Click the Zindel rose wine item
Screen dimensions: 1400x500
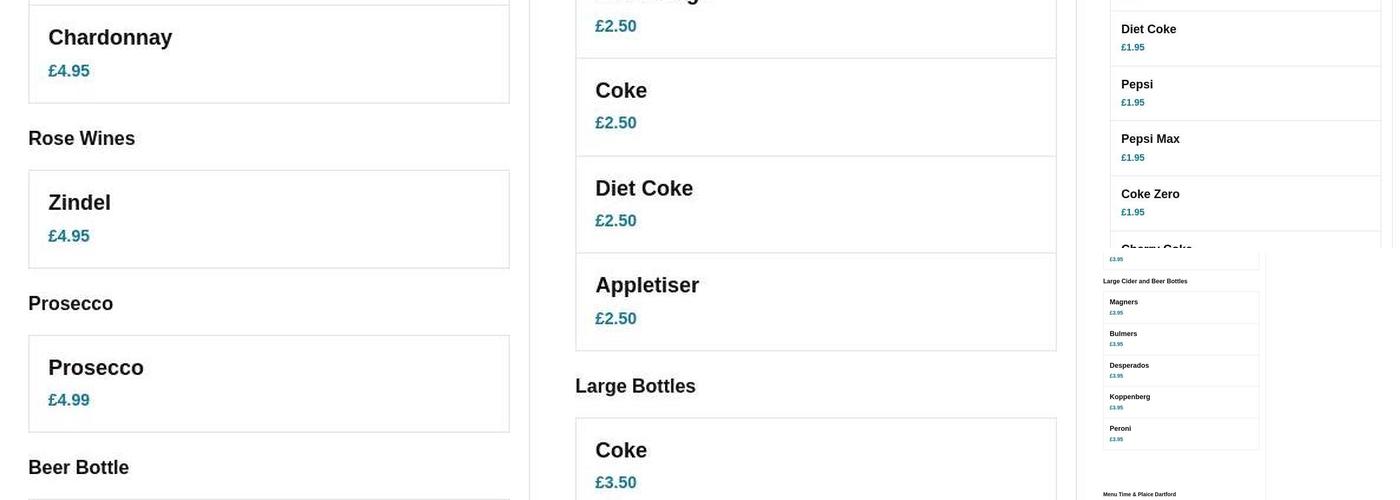(268, 218)
